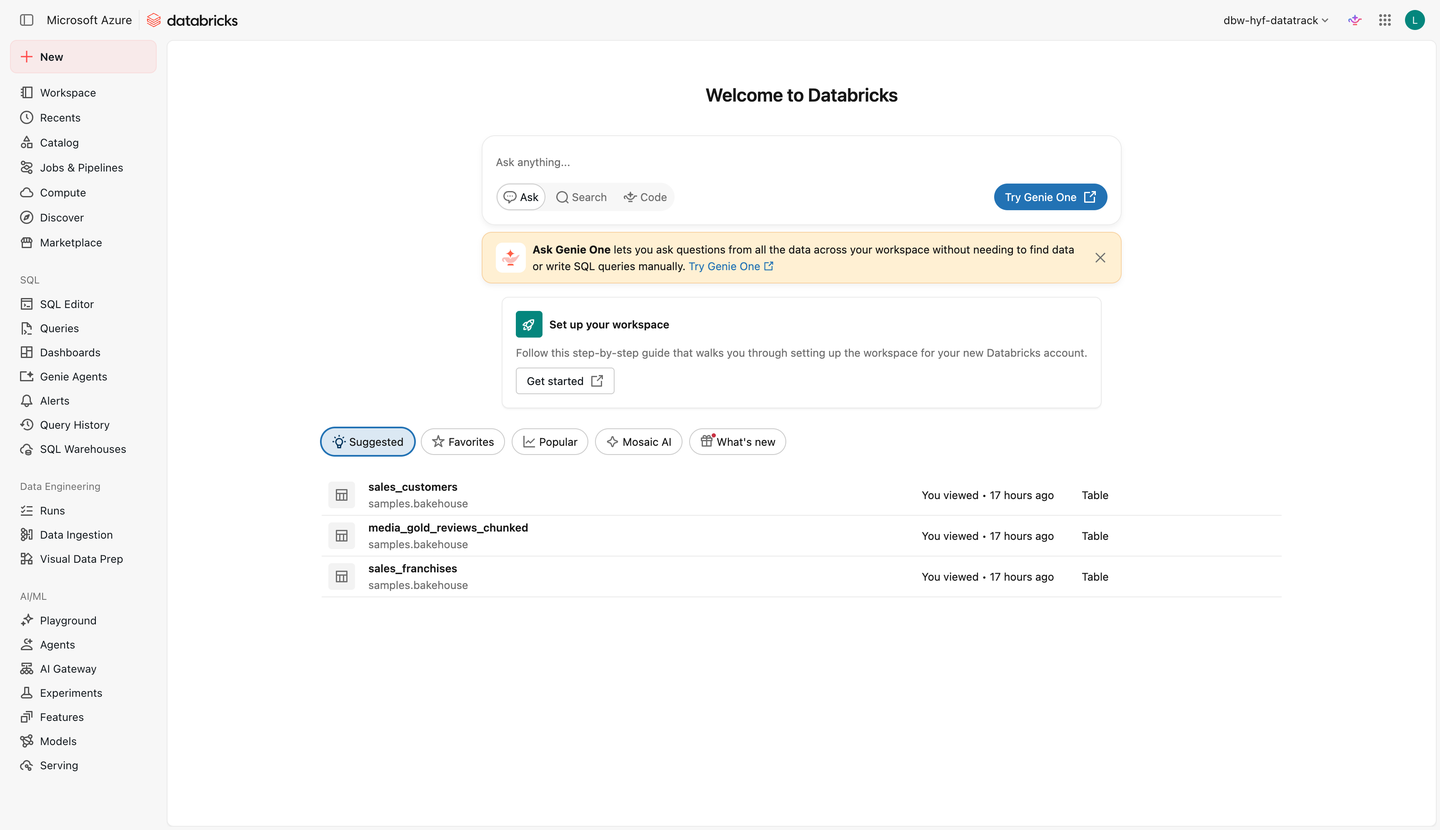The width and height of the screenshot is (1440, 830).
Task: Click the Jobs & Pipelines icon
Action: point(27,168)
